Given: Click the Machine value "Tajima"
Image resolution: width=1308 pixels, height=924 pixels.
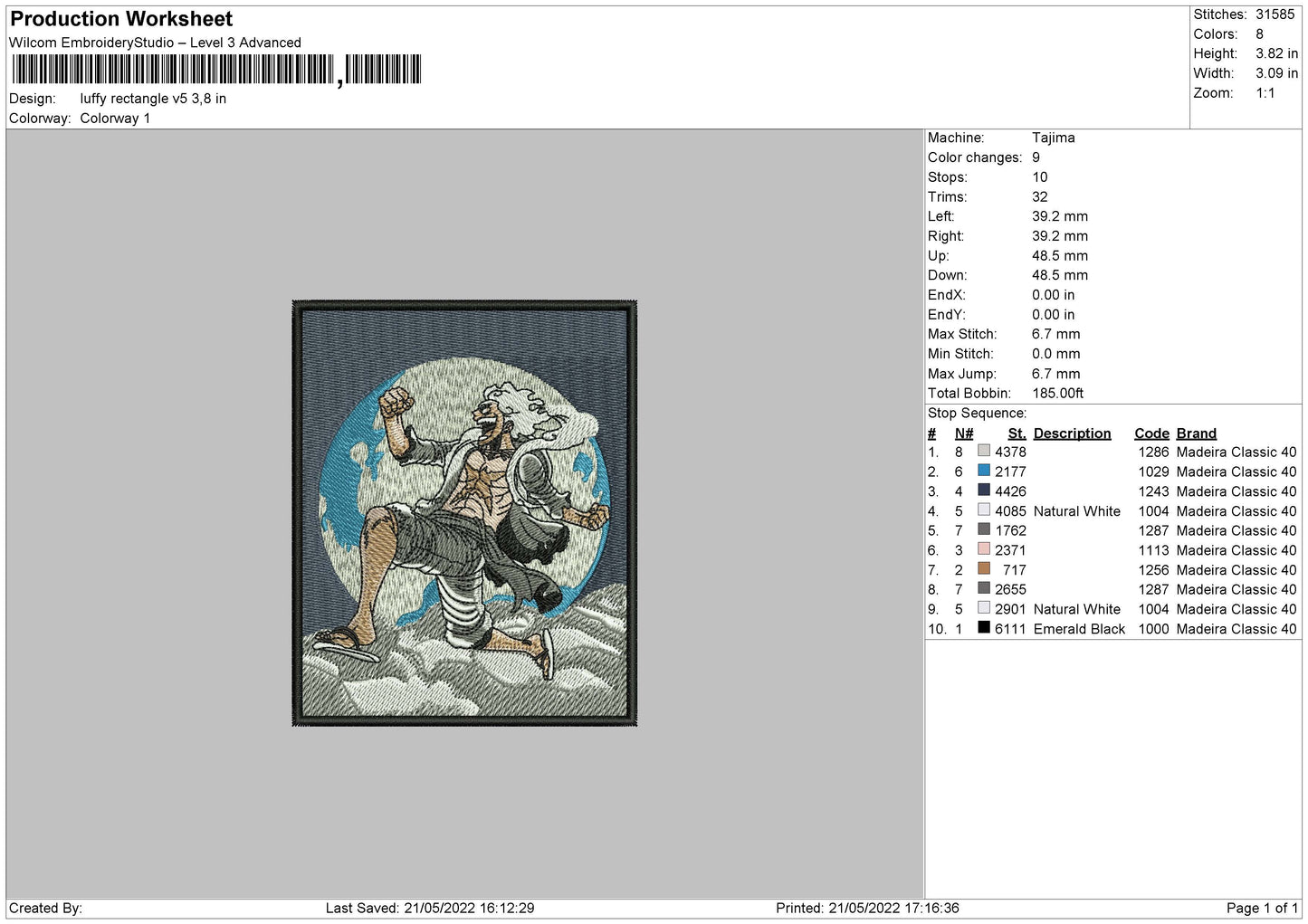Looking at the screenshot, I should click(x=1054, y=138).
